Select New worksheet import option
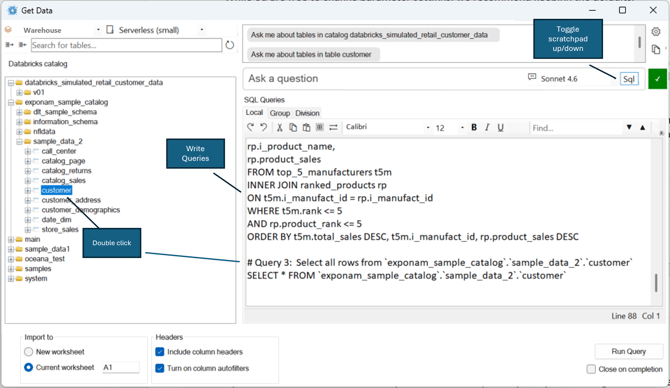The width and height of the screenshot is (670, 388). [x=29, y=352]
